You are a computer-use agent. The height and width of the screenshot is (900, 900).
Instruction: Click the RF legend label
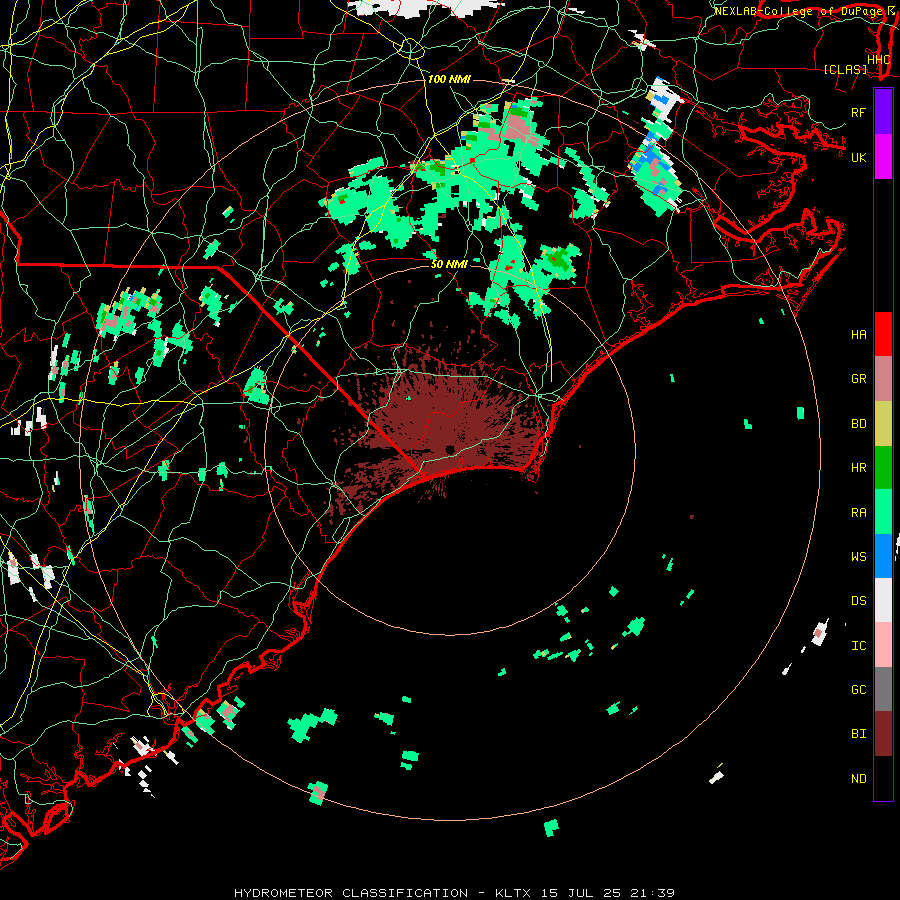click(859, 112)
